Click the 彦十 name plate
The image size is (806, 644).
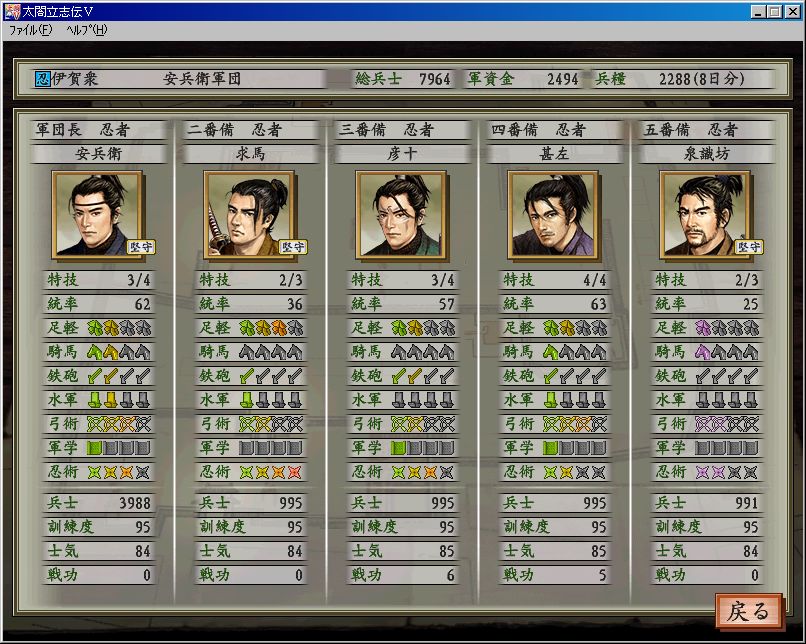[402, 154]
